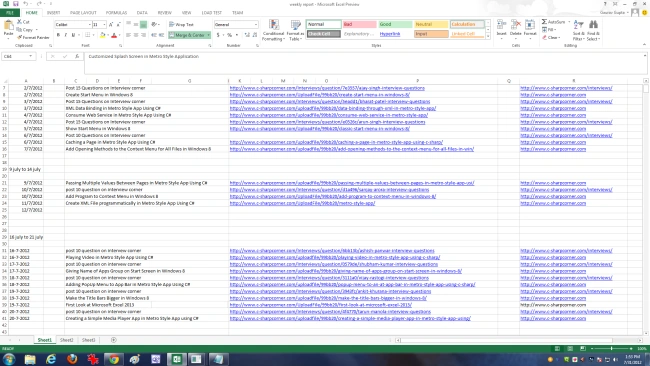This screenshot has width=650, height=366.
Task: Expand the Calibri font name dropdown
Action: pyautogui.click(x=89, y=25)
